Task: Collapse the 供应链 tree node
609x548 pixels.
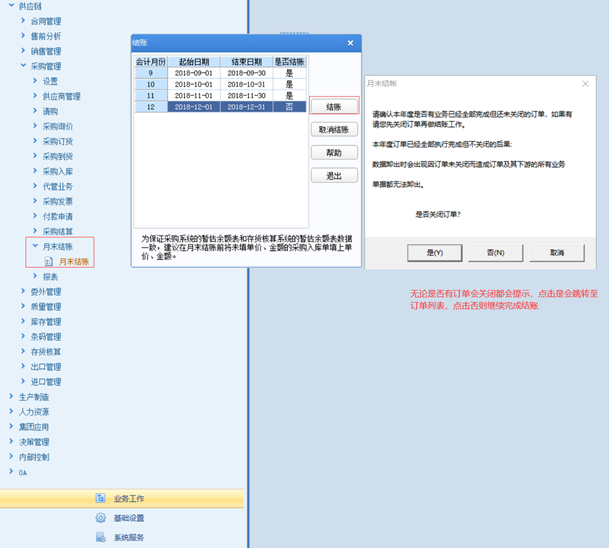Action: point(11,5)
